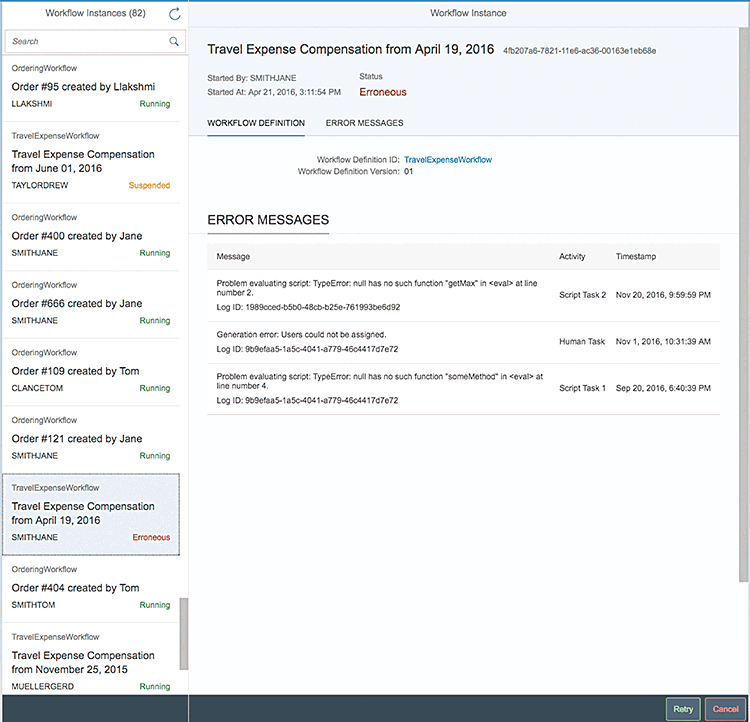Click the search magnifier icon
Image resolution: width=750 pixels, height=722 pixels.
[x=174, y=41]
